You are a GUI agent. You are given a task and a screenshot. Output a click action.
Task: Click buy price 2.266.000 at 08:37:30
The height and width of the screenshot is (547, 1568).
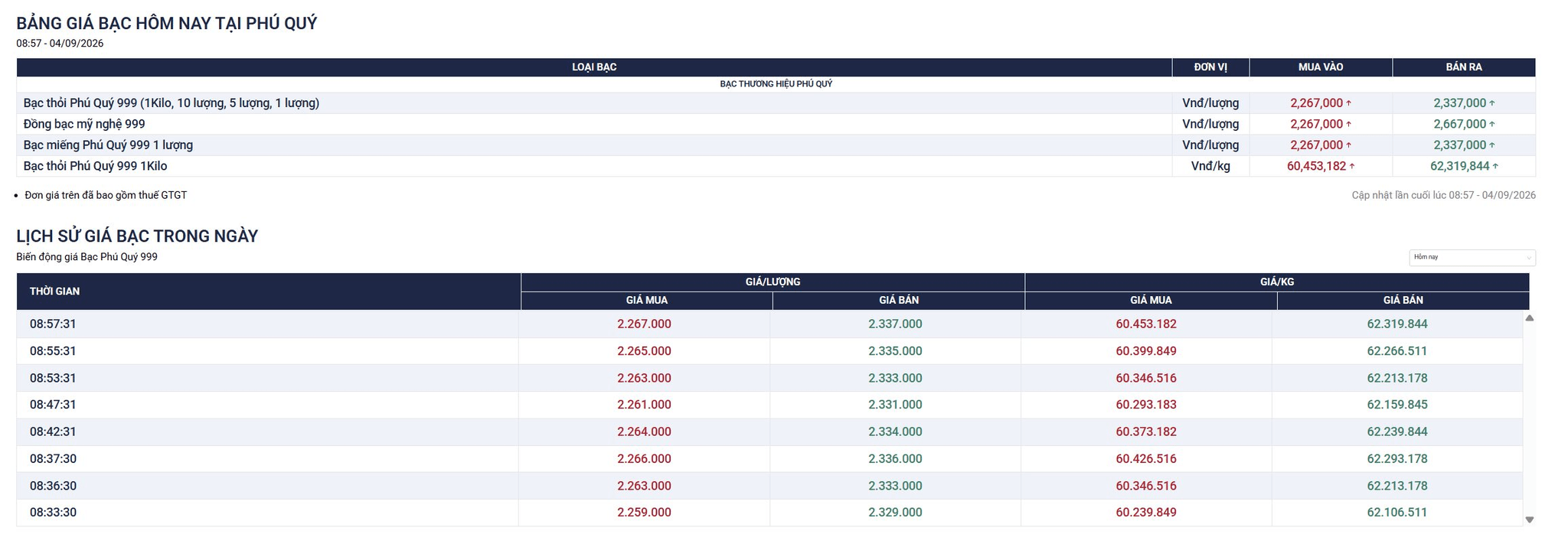pos(644,459)
